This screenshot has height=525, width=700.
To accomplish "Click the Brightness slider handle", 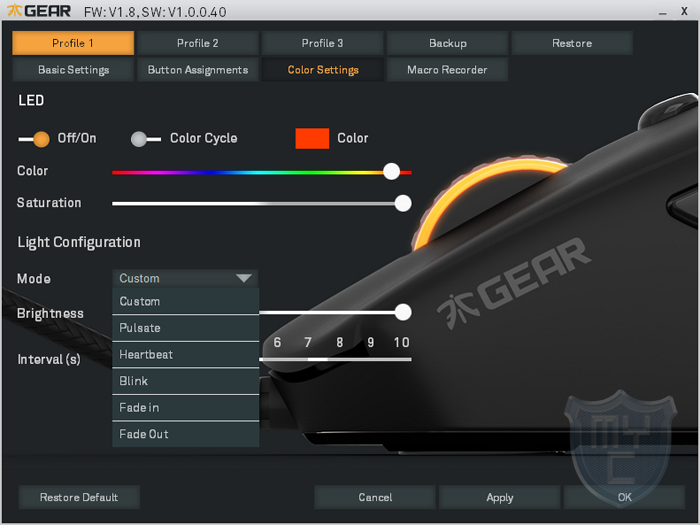I will (x=403, y=312).
